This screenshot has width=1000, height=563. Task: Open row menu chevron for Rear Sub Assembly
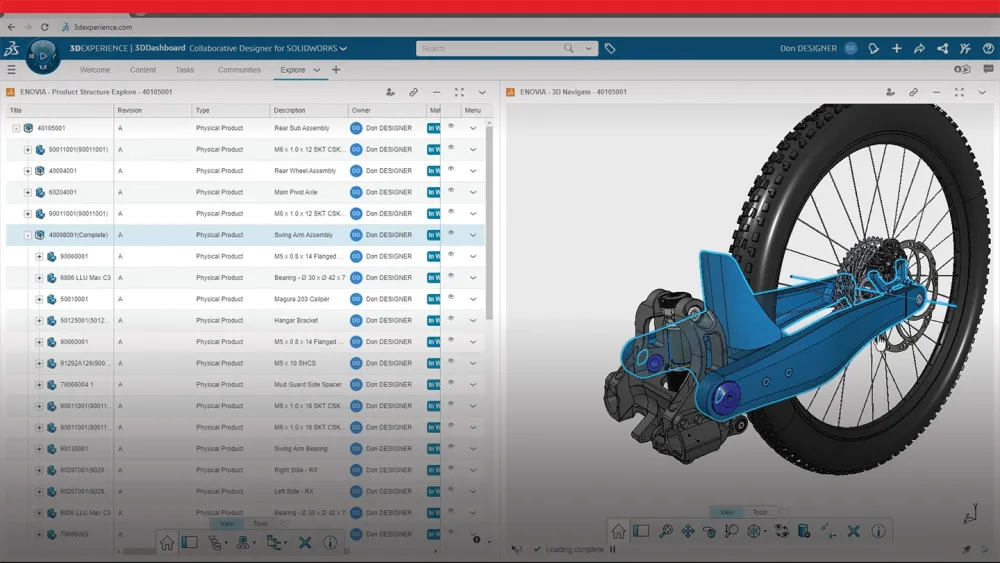coord(473,128)
